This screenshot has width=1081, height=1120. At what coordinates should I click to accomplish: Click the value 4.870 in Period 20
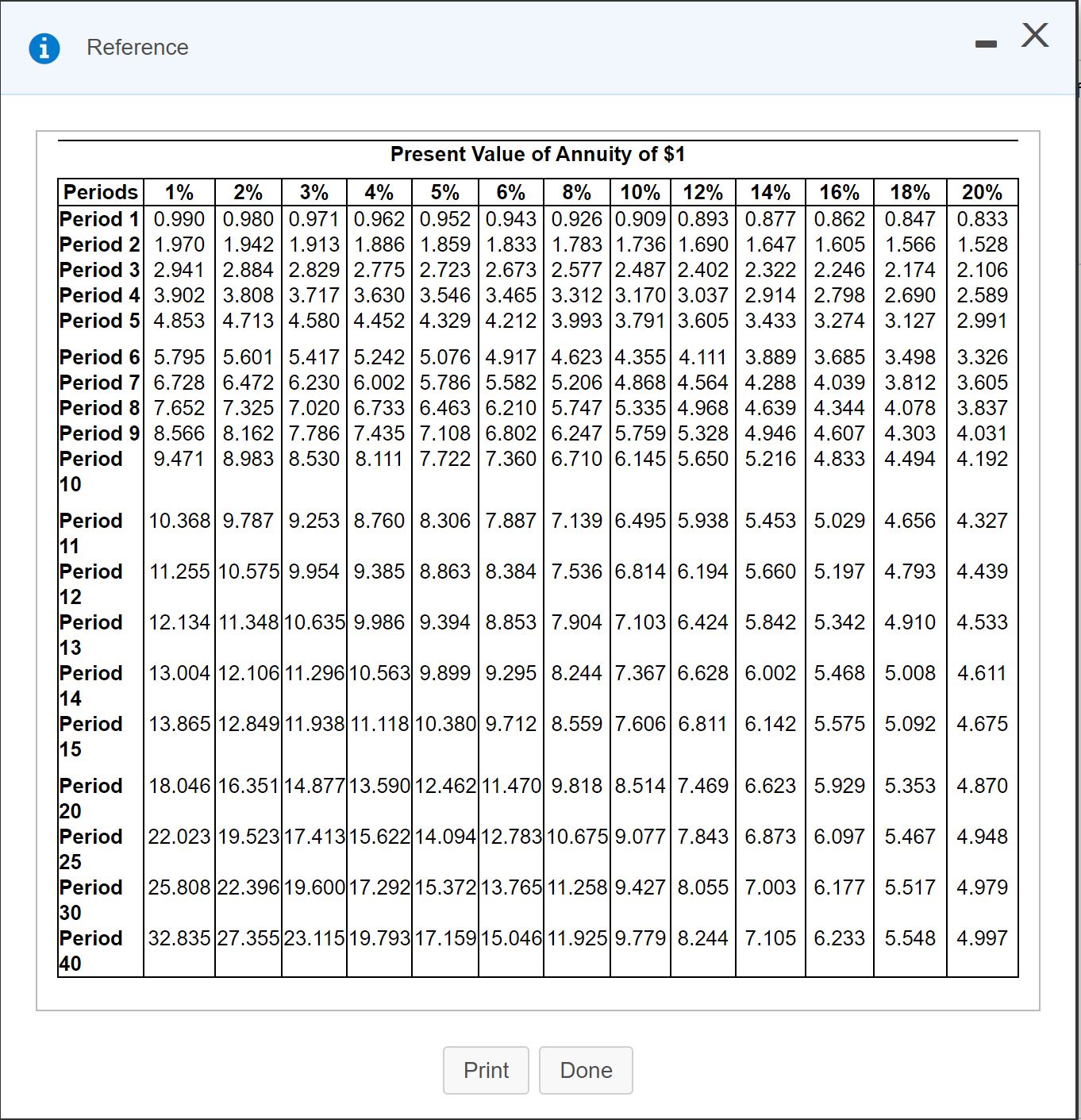[983, 786]
